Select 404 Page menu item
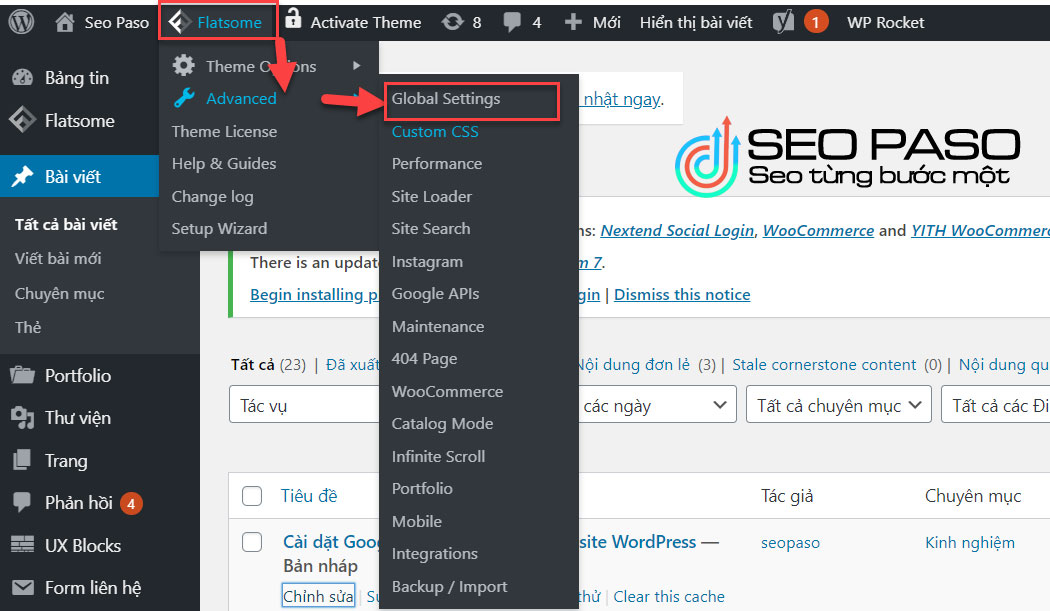 tap(425, 359)
